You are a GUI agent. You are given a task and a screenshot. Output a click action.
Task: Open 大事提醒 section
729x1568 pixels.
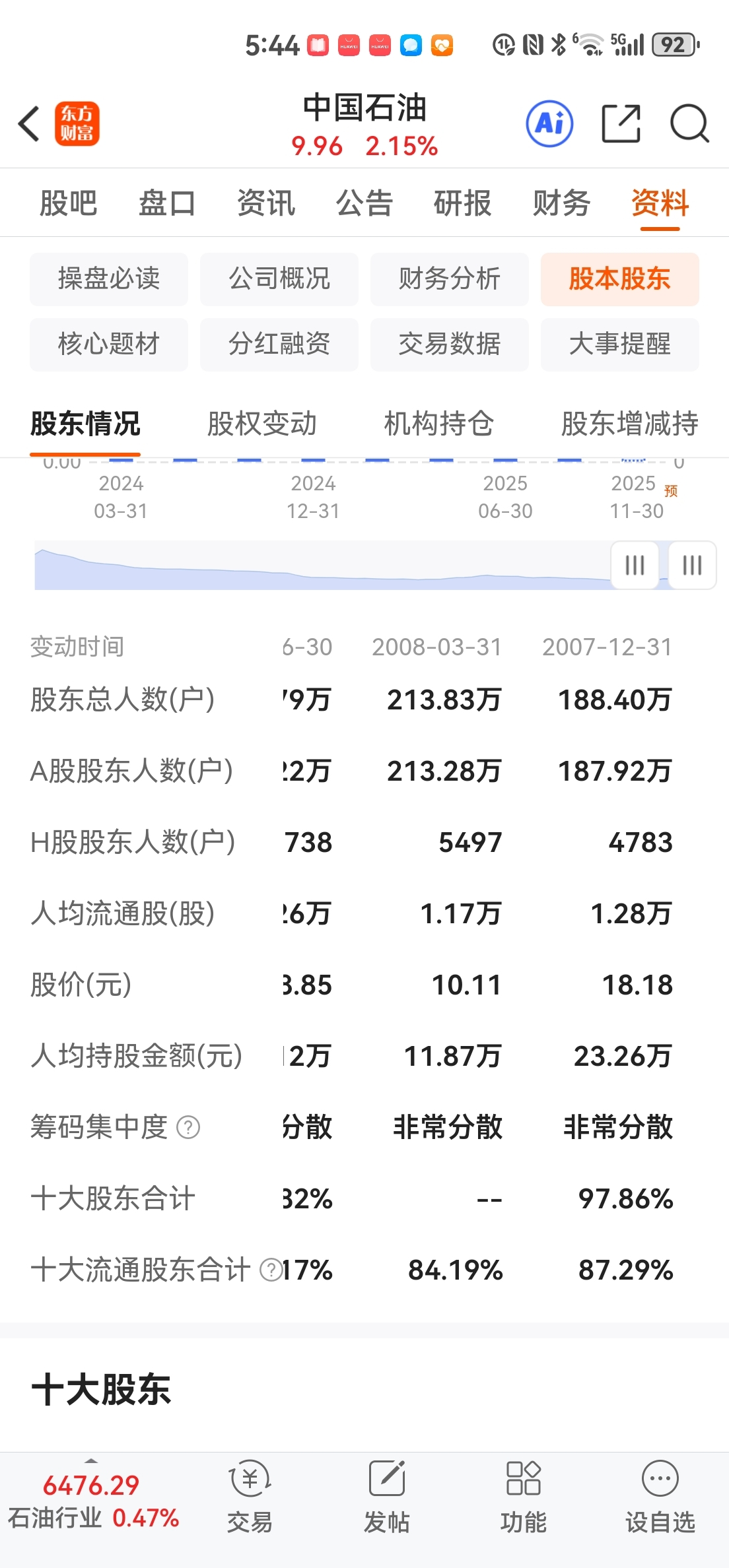click(620, 344)
